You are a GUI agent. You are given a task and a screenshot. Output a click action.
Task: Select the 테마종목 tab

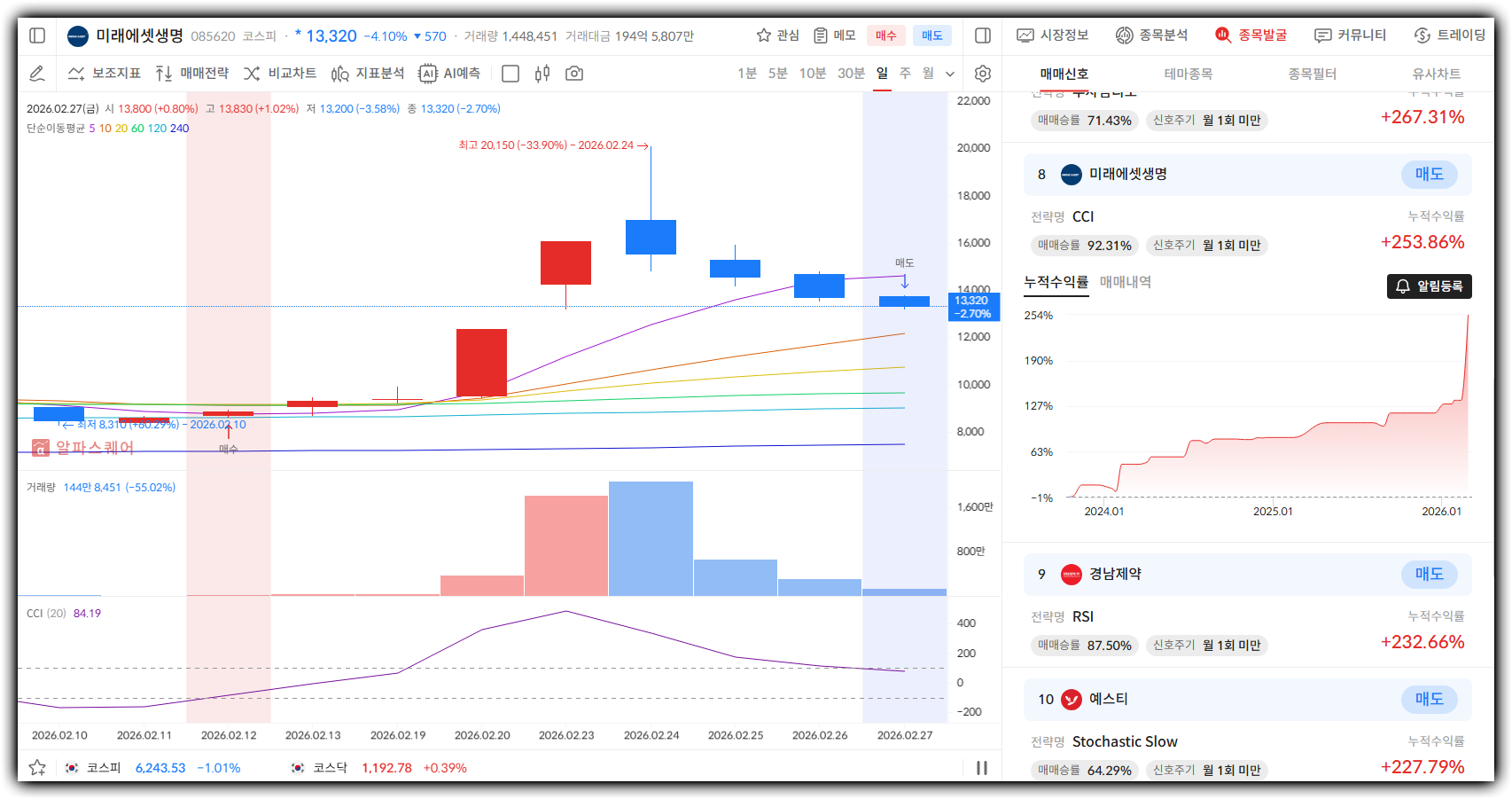click(x=1188, y=74)
